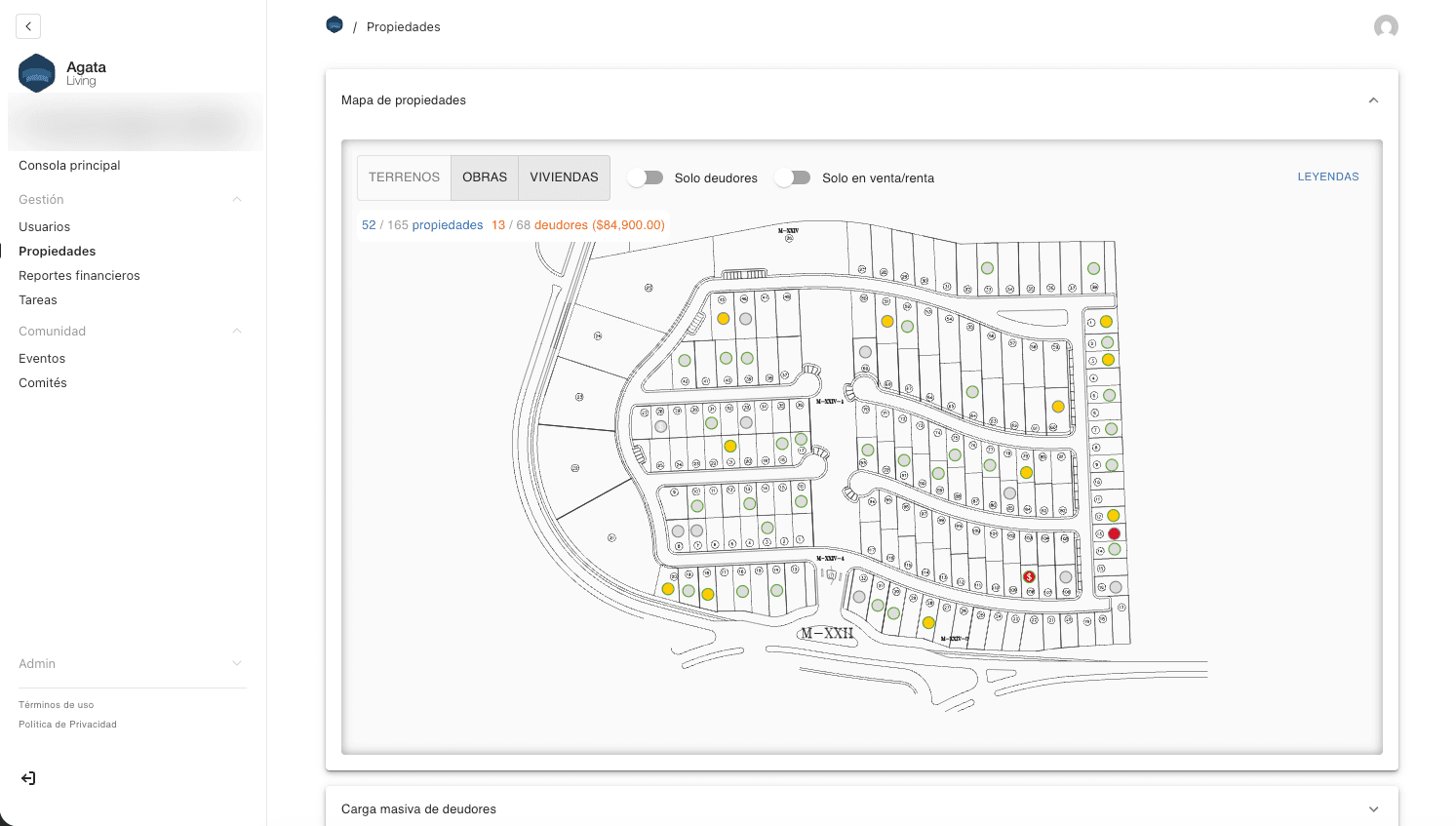
Task: Switch to the OBRAS tab
Action: click(x=484, y=177)
